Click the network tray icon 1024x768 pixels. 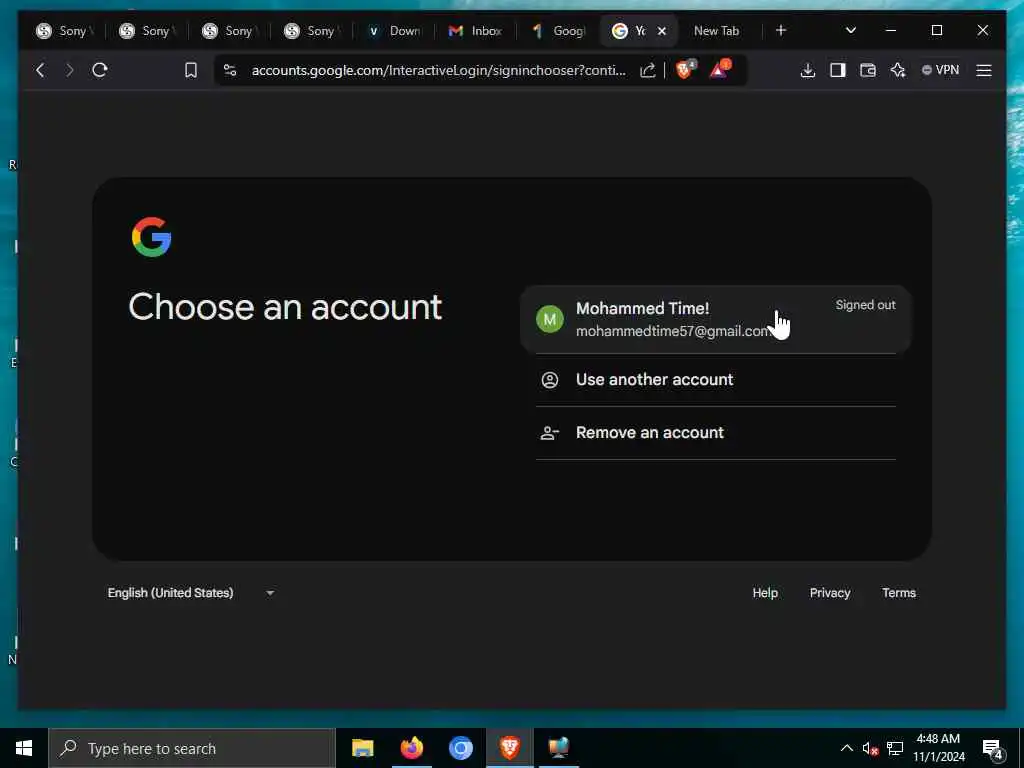(895, 748)
